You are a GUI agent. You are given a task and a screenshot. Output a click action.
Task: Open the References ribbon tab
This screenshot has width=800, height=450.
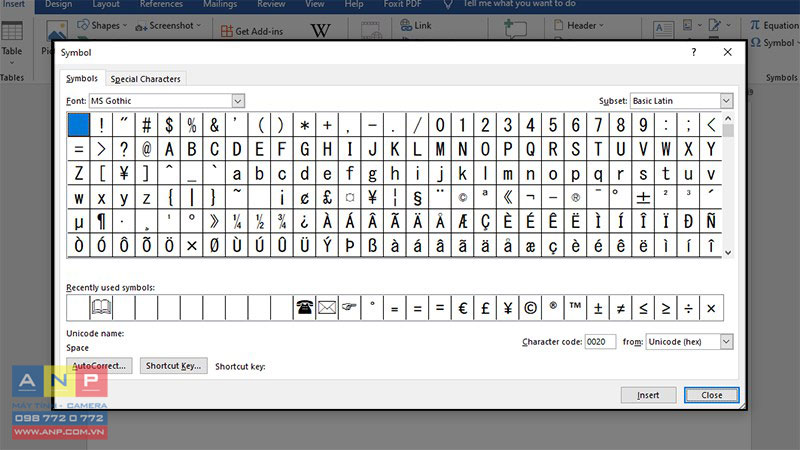(161, 4)
